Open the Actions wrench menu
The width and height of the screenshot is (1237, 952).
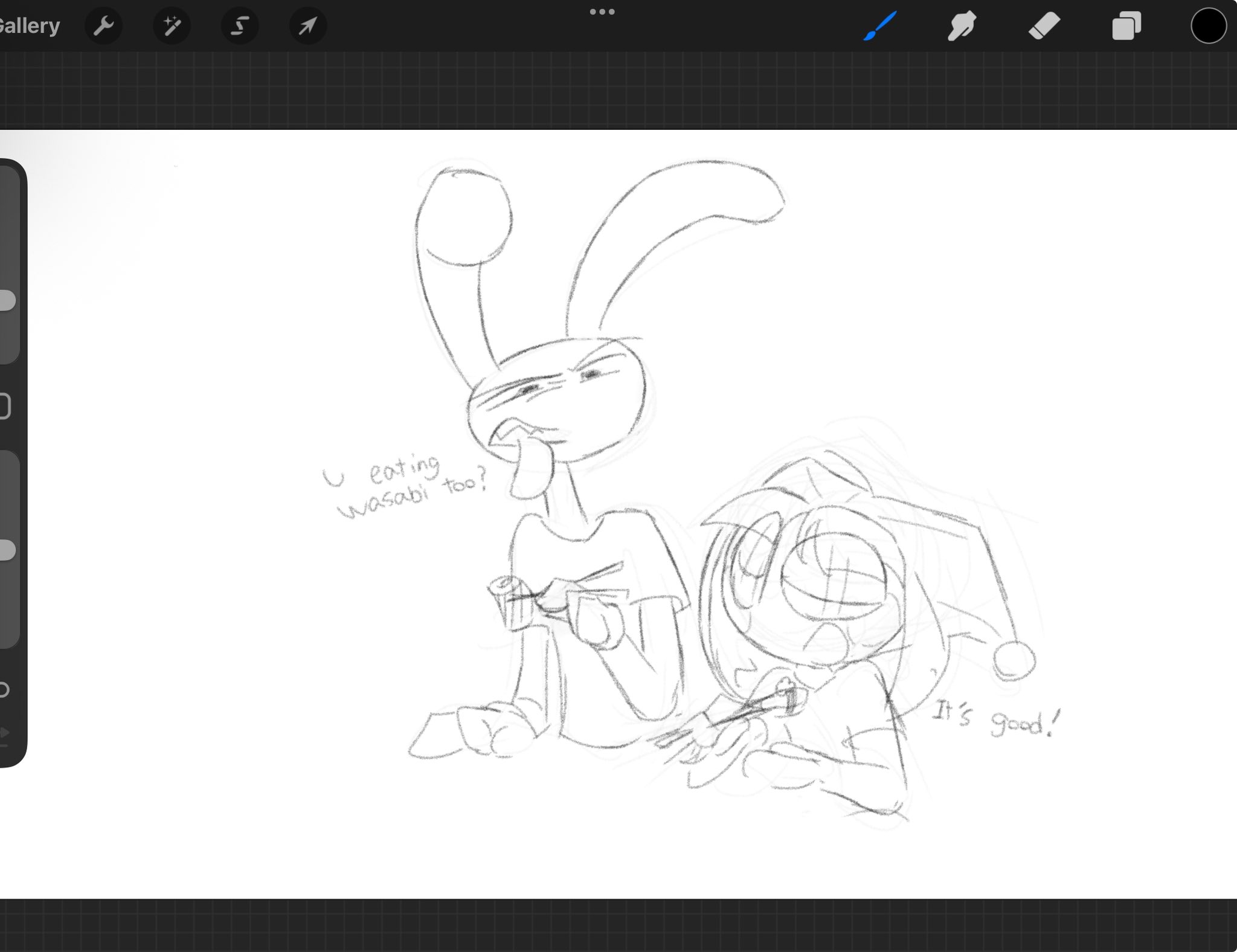pyautogui.click(x=103, y=26)
